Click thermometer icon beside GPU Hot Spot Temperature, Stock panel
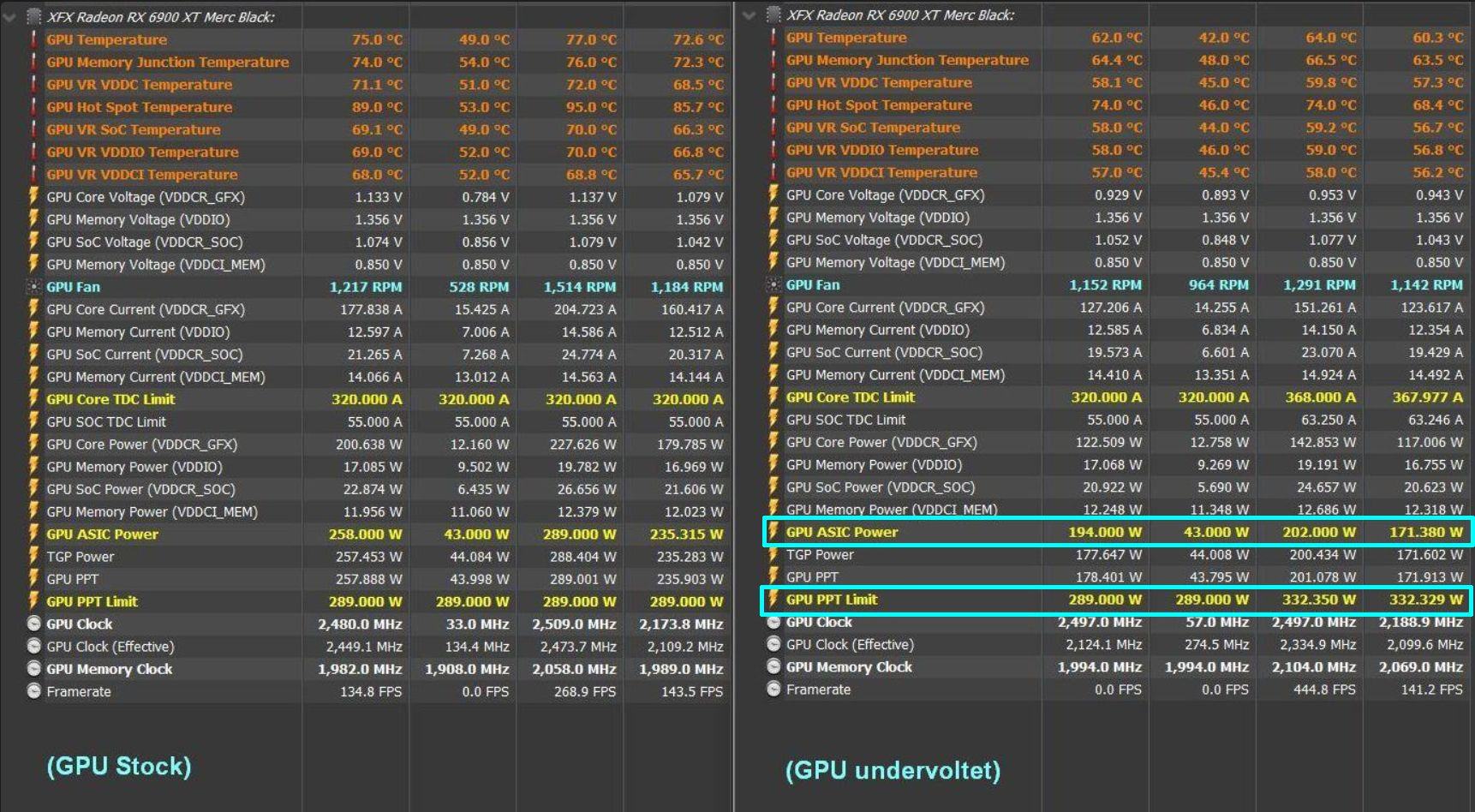This screenshot has width=1475, height=812. [33, 107]
